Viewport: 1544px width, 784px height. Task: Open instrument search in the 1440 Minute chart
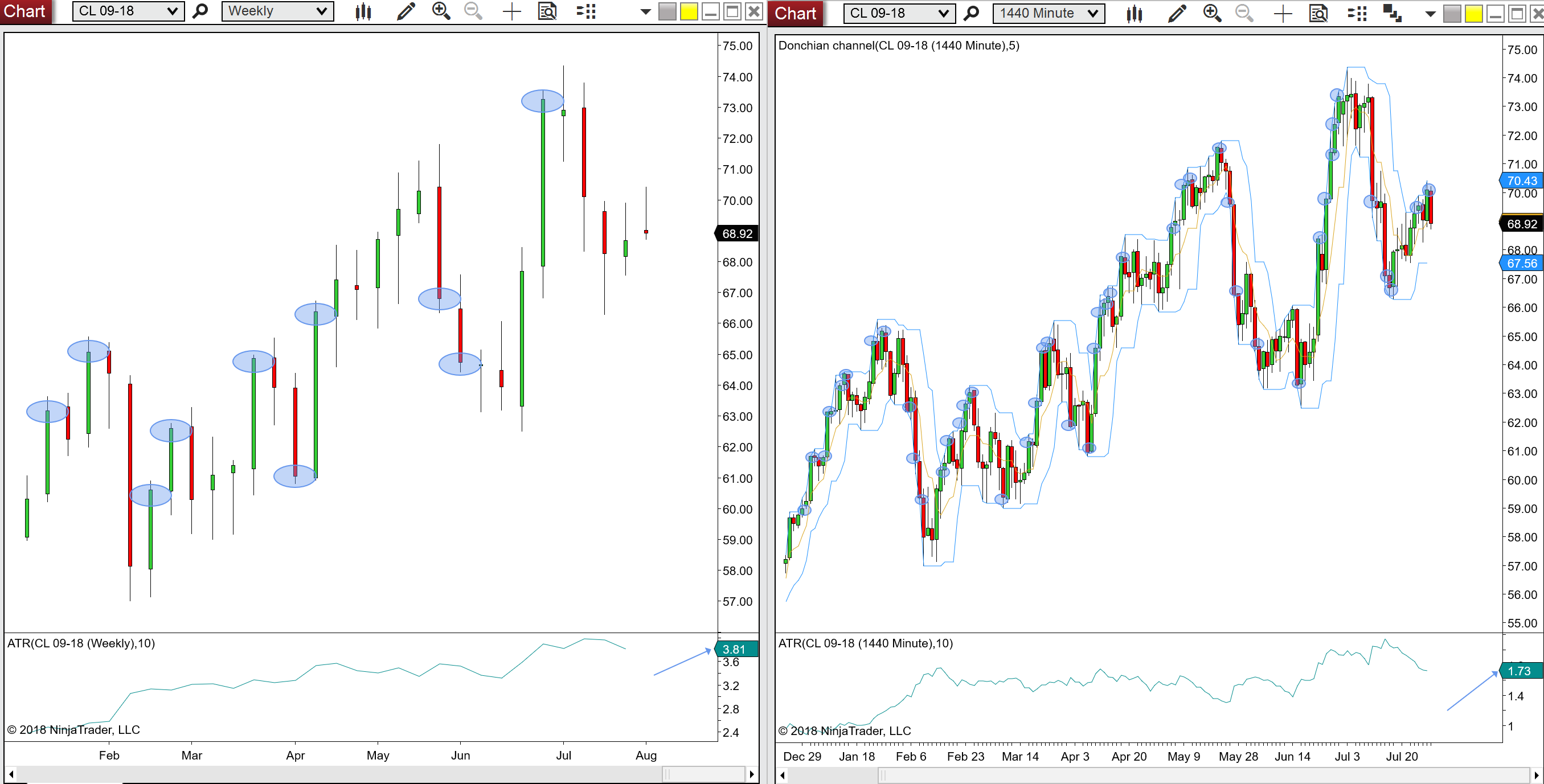pyautogui.click(x=971, y=13)
